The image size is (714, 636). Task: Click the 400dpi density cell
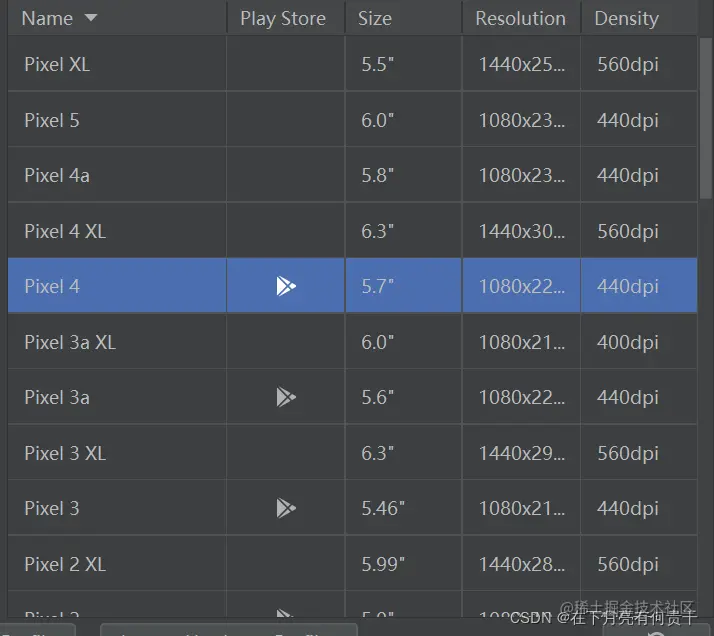coord(639,342)
